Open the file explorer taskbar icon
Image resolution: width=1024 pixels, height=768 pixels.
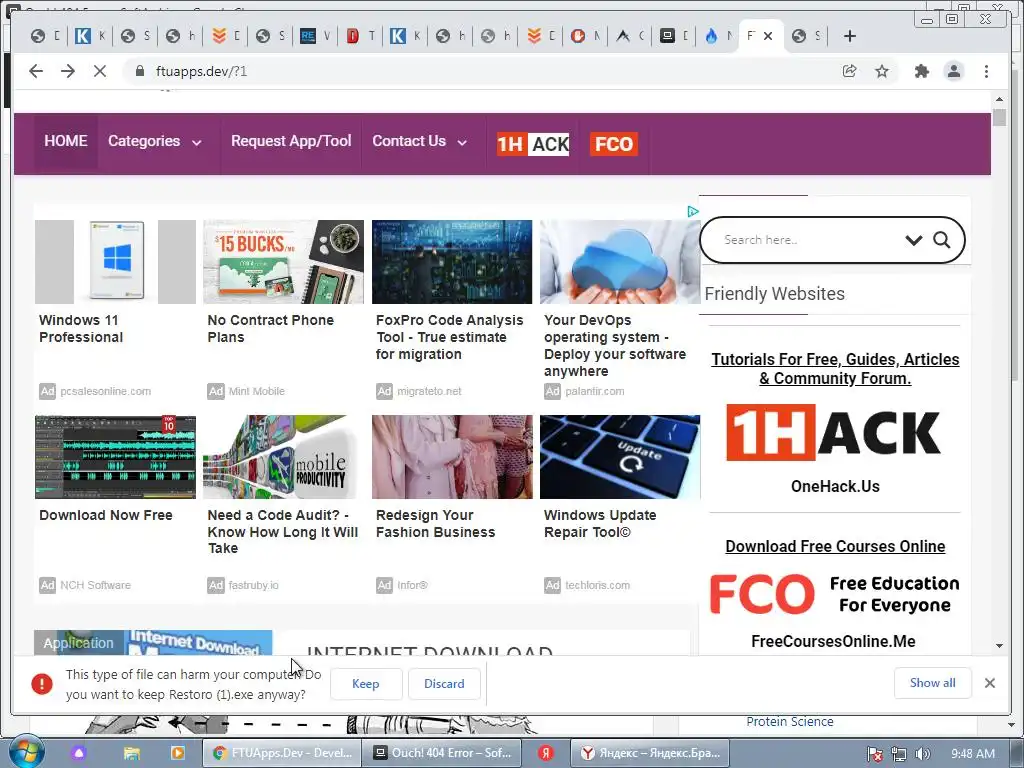tap(132, 753)
